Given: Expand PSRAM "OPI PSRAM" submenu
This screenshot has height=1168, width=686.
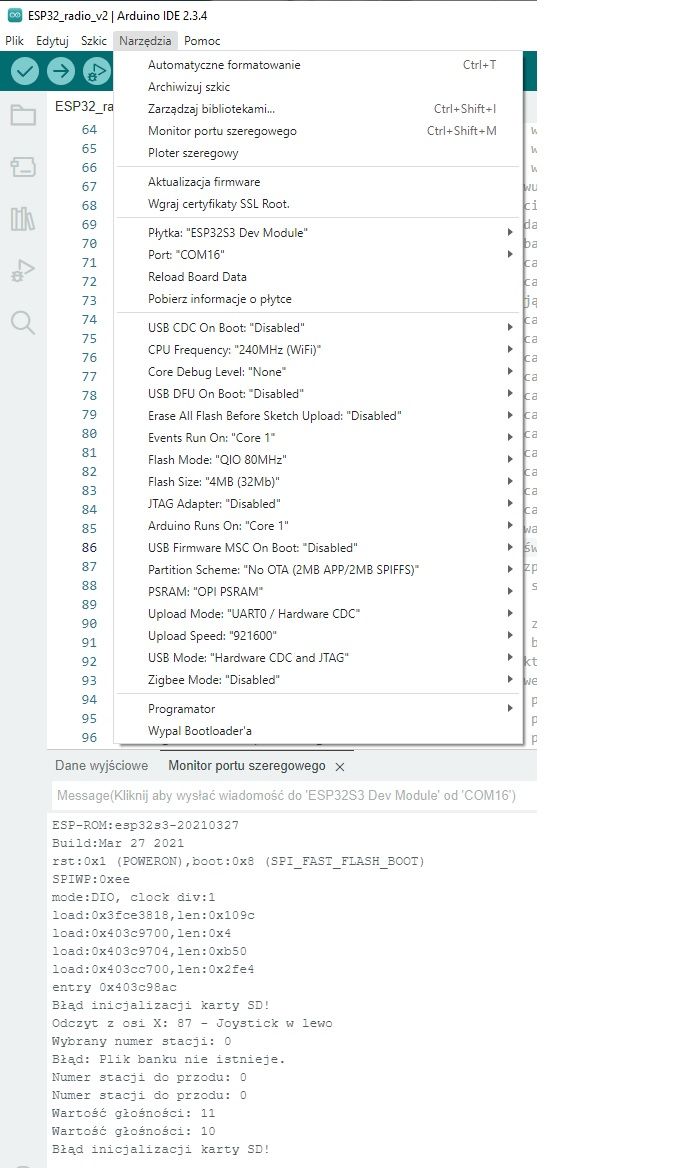Looking at the screenshot, I should tap(318, 591).
